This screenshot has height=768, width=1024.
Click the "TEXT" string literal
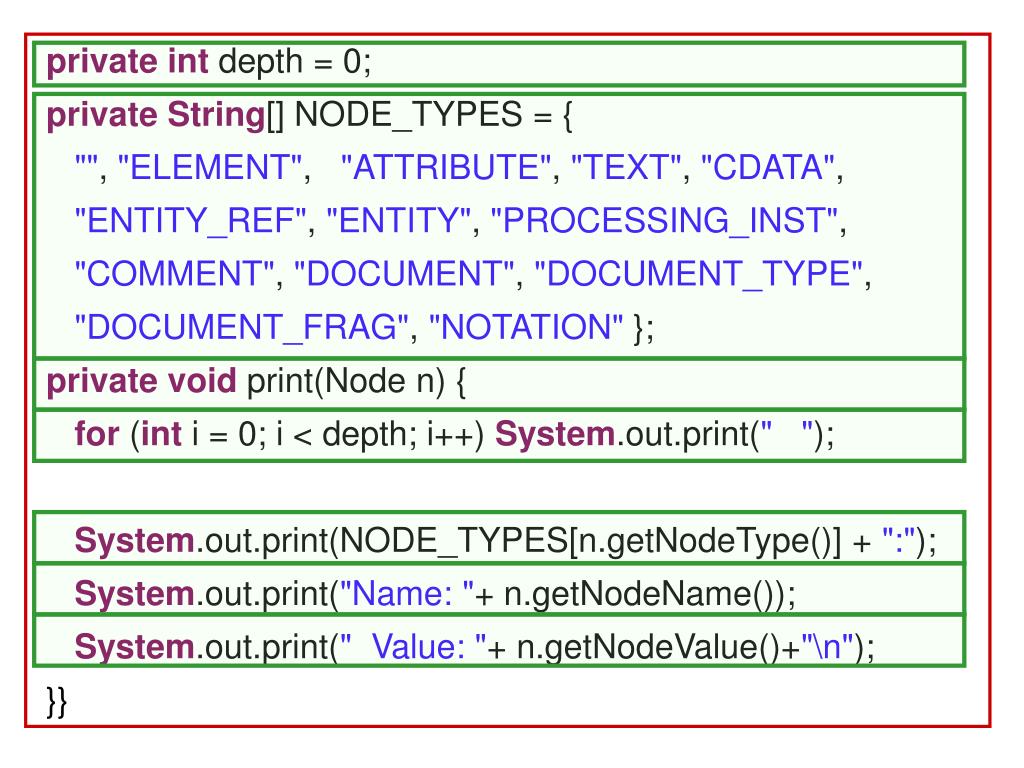(x=626, y=167)
